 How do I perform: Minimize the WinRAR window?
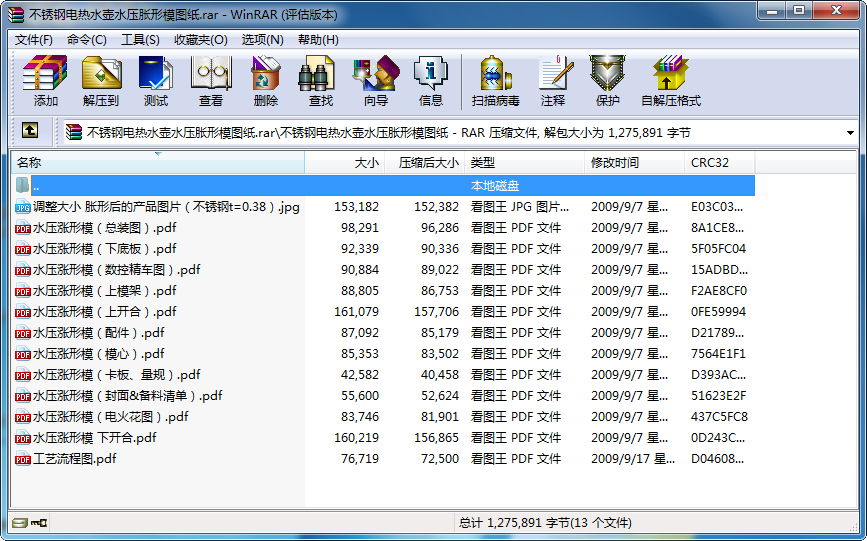click(772, 11)
